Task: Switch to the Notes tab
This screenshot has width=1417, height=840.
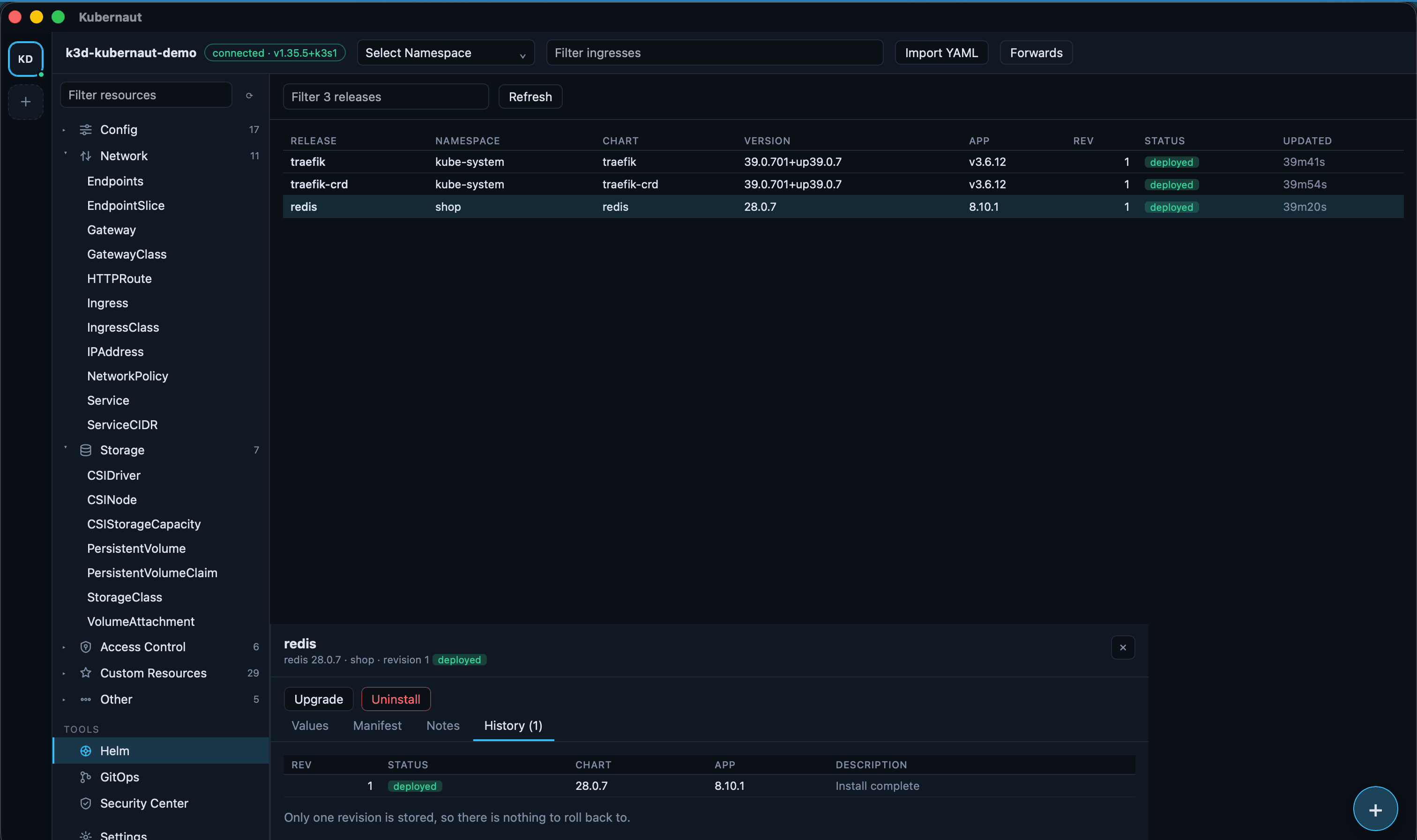Action: [x=443, y=726]
